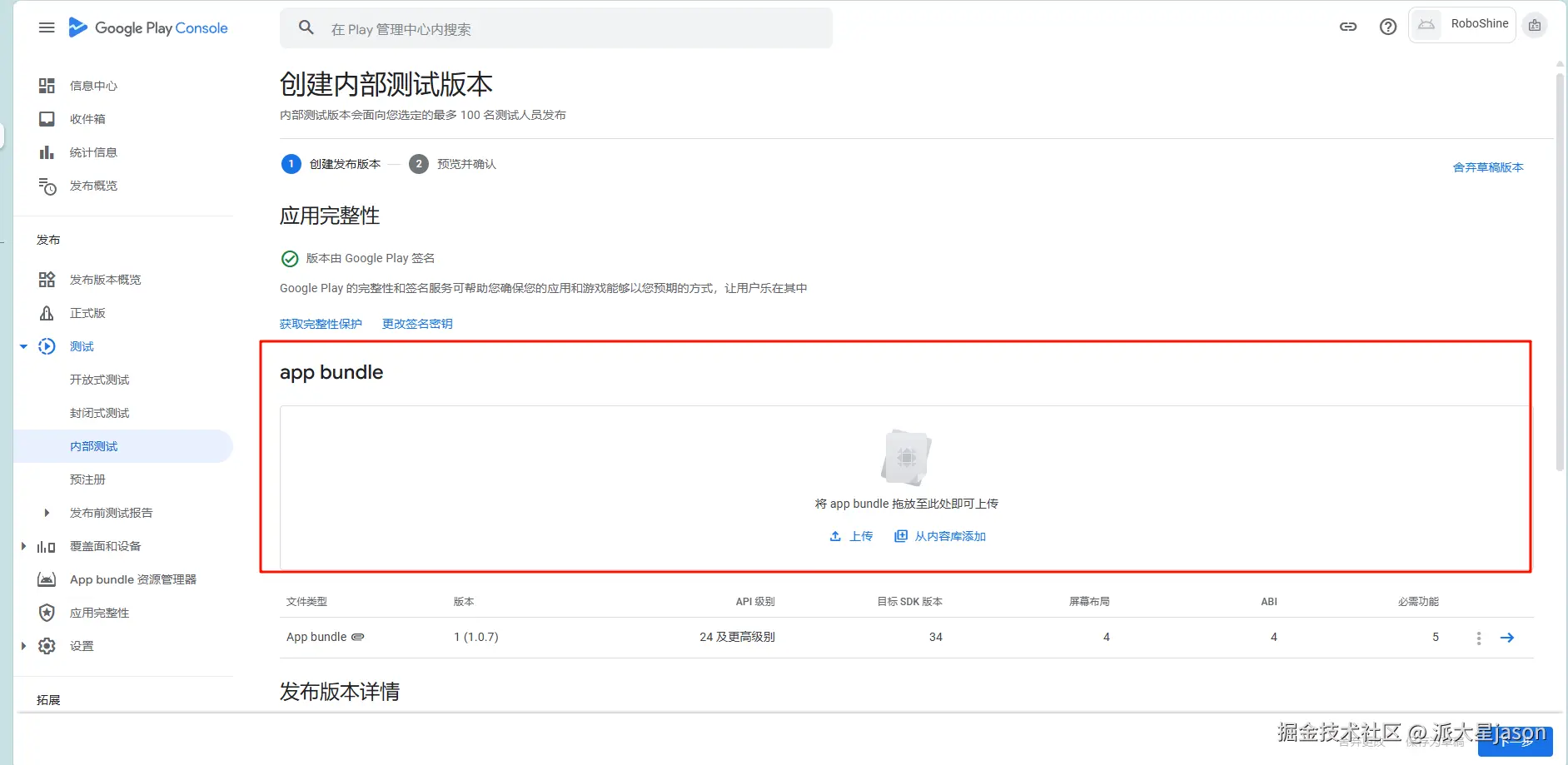
Task: Click the 必需功能 column header
Action: click(x=1418, y=601)
